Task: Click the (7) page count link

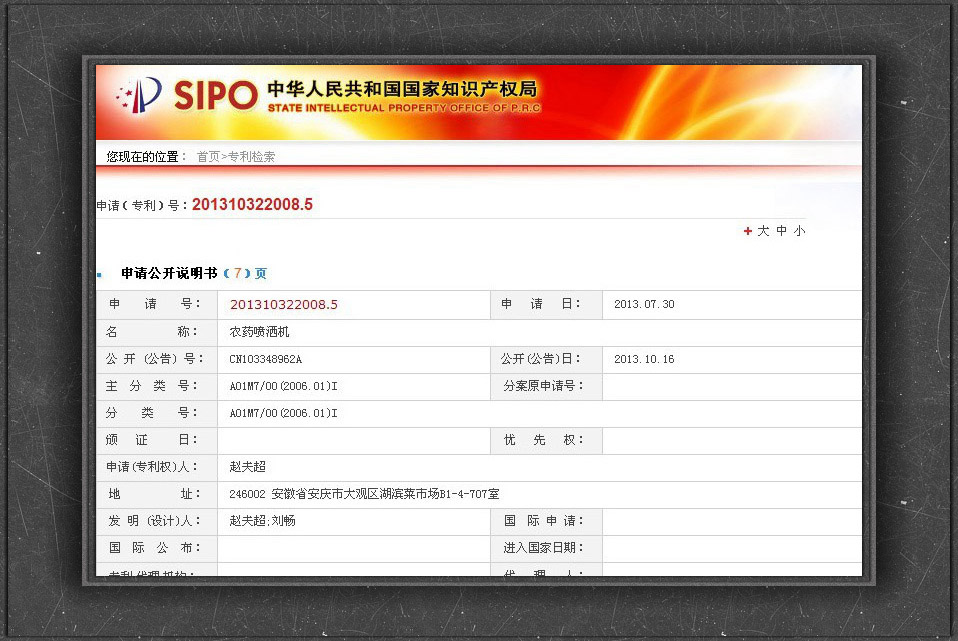Action: 238,273
